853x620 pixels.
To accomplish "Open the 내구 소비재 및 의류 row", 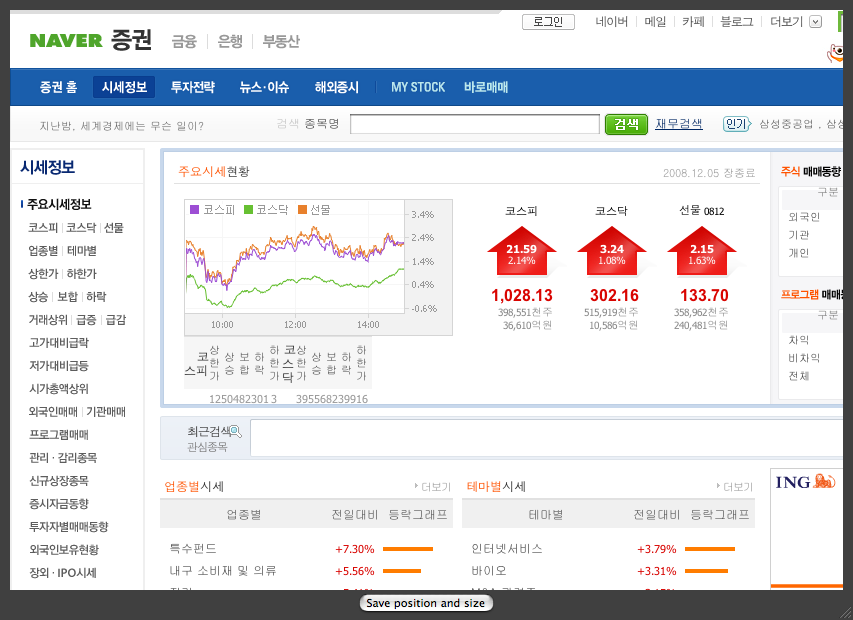I will click(223, 571).
